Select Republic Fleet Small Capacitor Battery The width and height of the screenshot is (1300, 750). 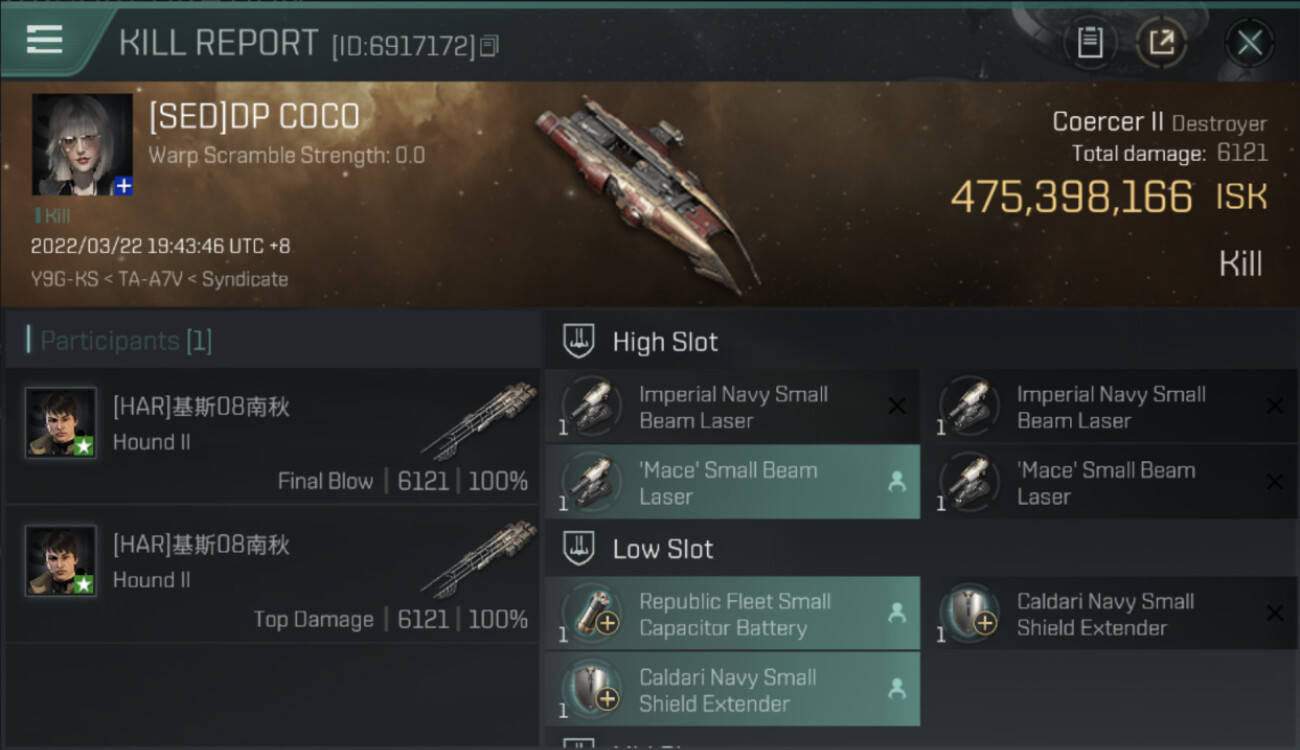tap(732, 614)
